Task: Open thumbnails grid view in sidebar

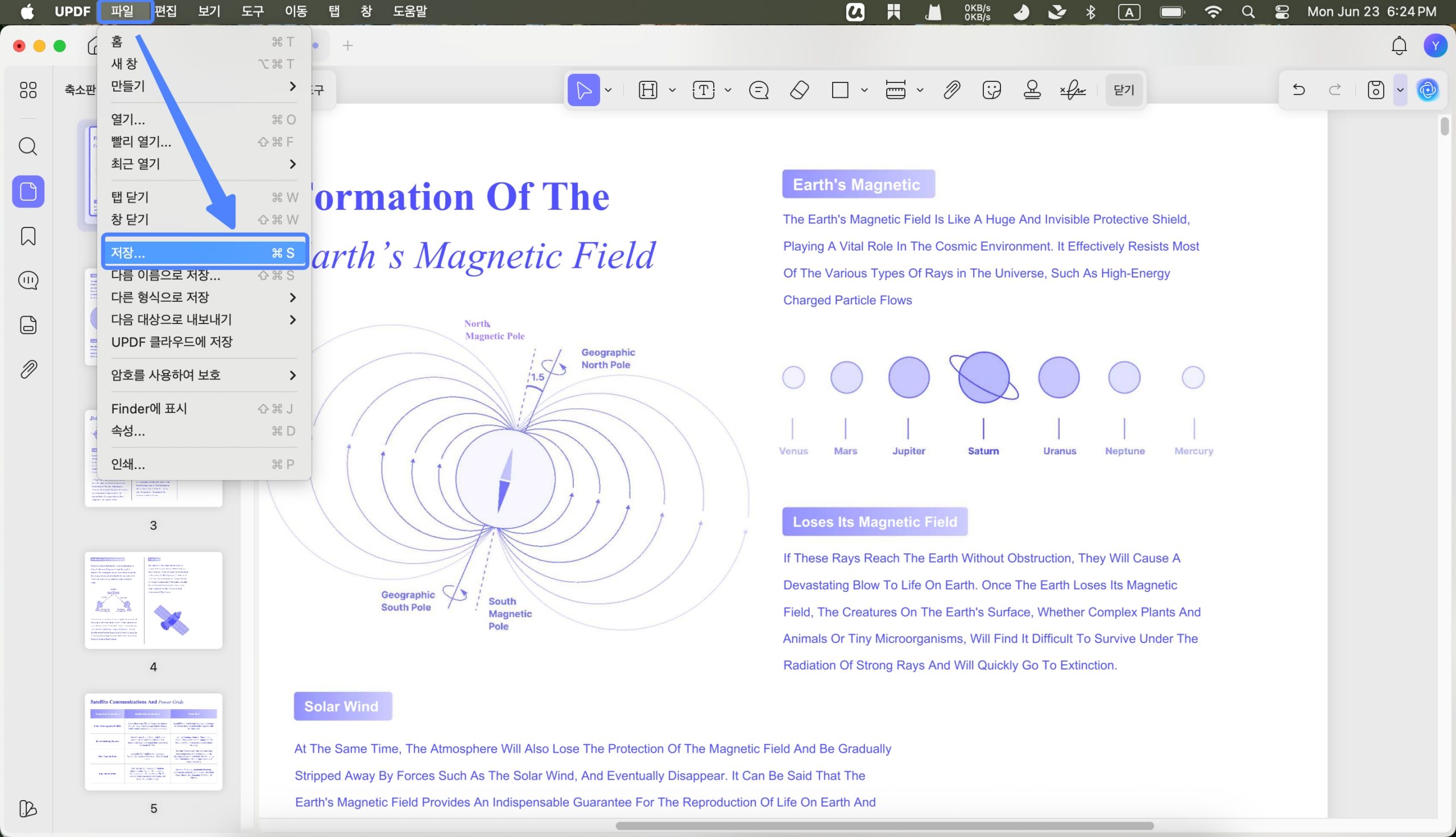Action: click(28, 90)
